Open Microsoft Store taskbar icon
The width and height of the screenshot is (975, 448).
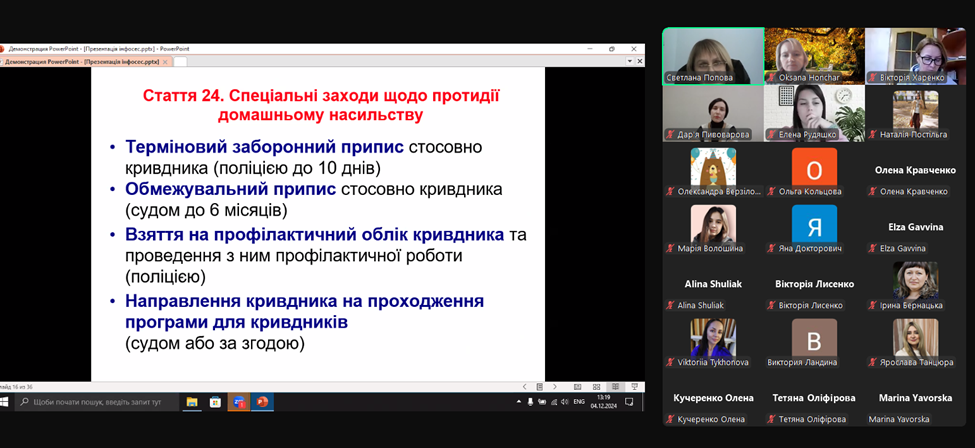tap(214, 402)
